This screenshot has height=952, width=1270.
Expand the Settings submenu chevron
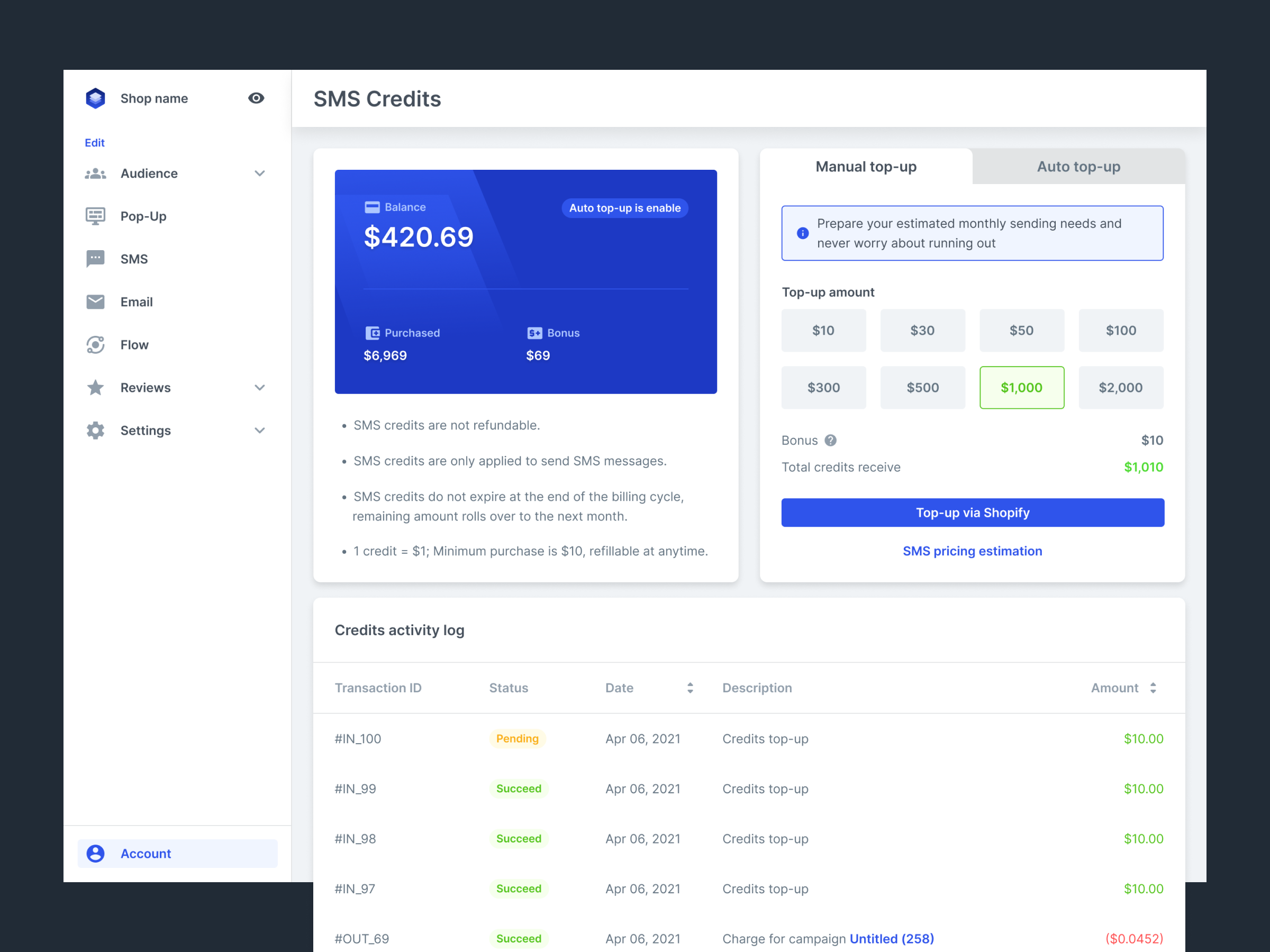point(259,431)
